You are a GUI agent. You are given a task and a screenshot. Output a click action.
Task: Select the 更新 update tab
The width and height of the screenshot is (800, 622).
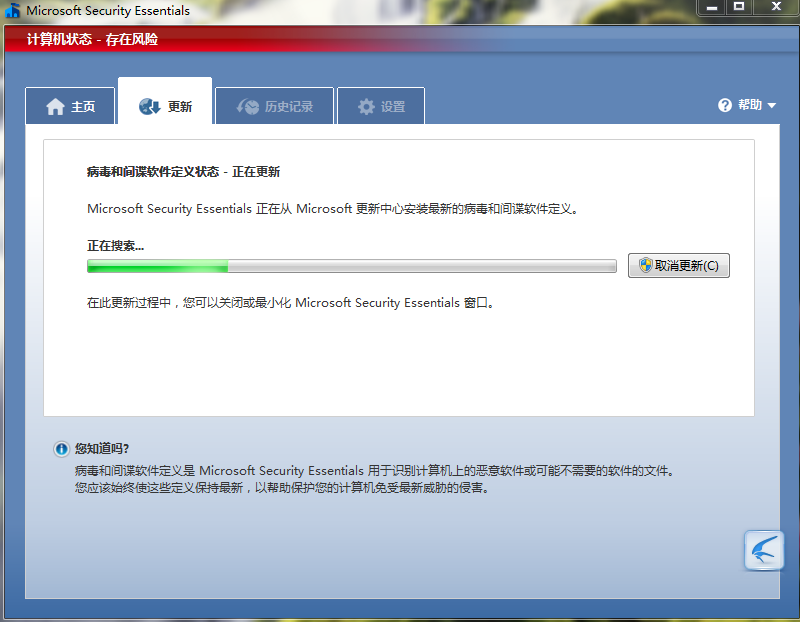point(165,101)
